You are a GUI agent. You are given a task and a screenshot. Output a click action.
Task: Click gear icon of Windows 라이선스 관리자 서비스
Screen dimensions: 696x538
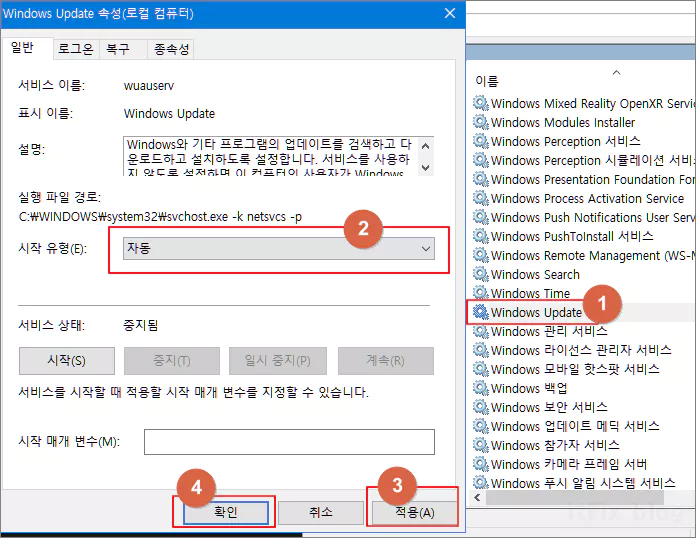click(481, 350)
